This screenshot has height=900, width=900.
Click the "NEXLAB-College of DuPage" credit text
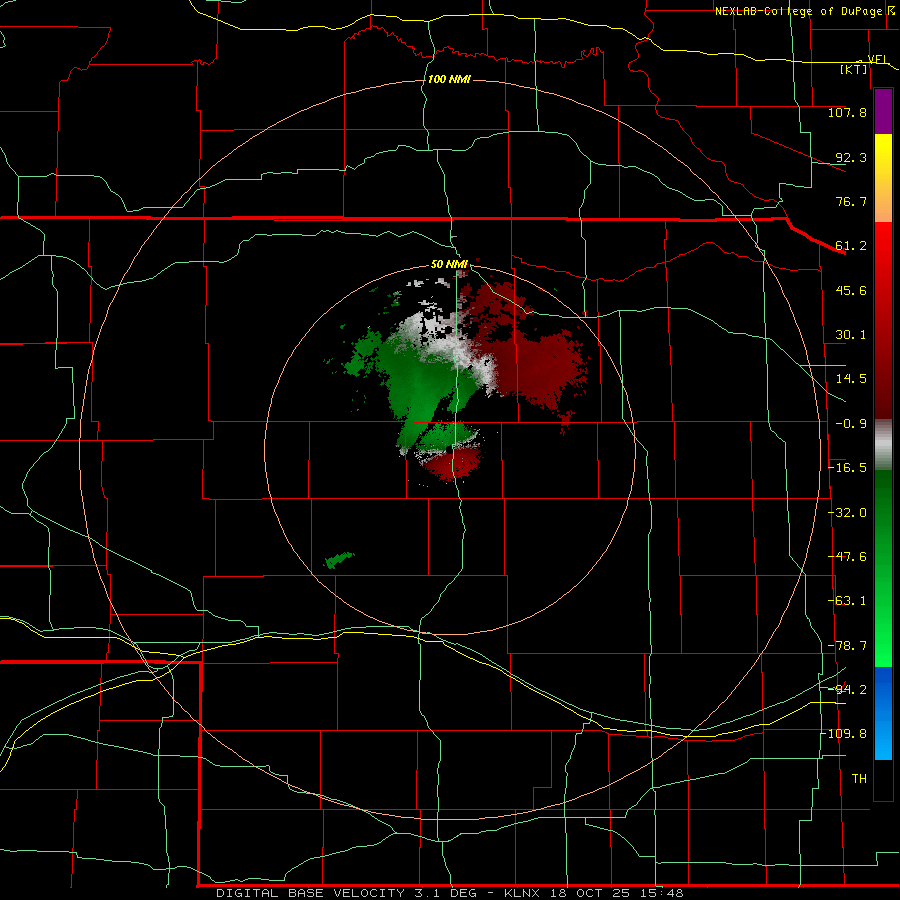pyautogui.click(x=798, y=11)
